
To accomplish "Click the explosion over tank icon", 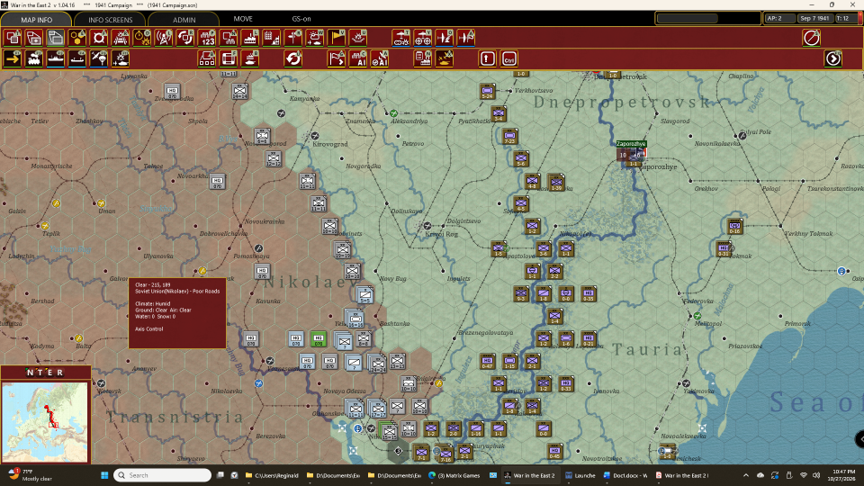I will [121, 58].
